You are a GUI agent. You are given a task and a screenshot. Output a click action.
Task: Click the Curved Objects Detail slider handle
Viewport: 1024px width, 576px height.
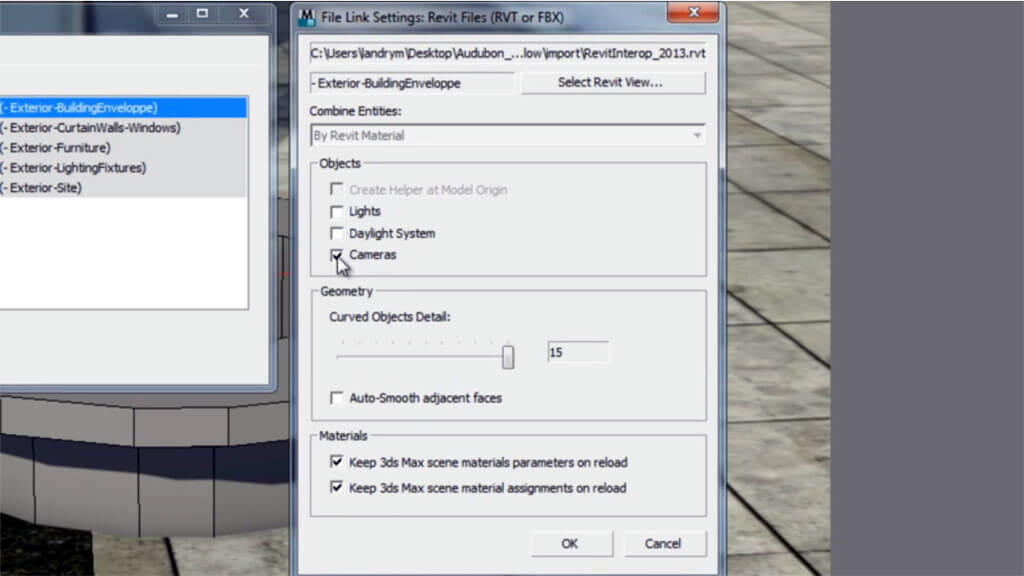tap(508, 357)
